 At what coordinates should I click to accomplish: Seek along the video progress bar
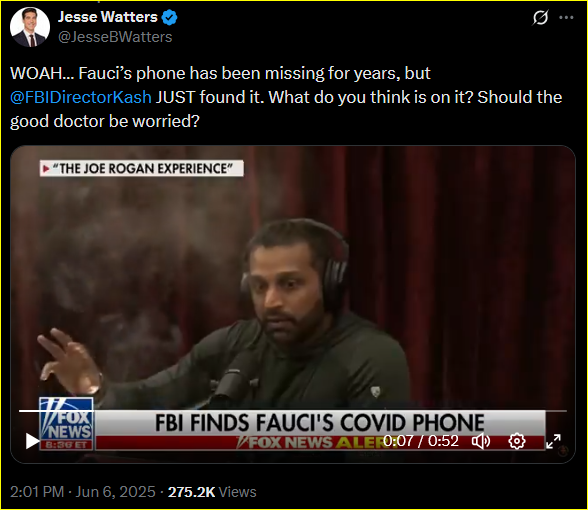pos(293,411)
